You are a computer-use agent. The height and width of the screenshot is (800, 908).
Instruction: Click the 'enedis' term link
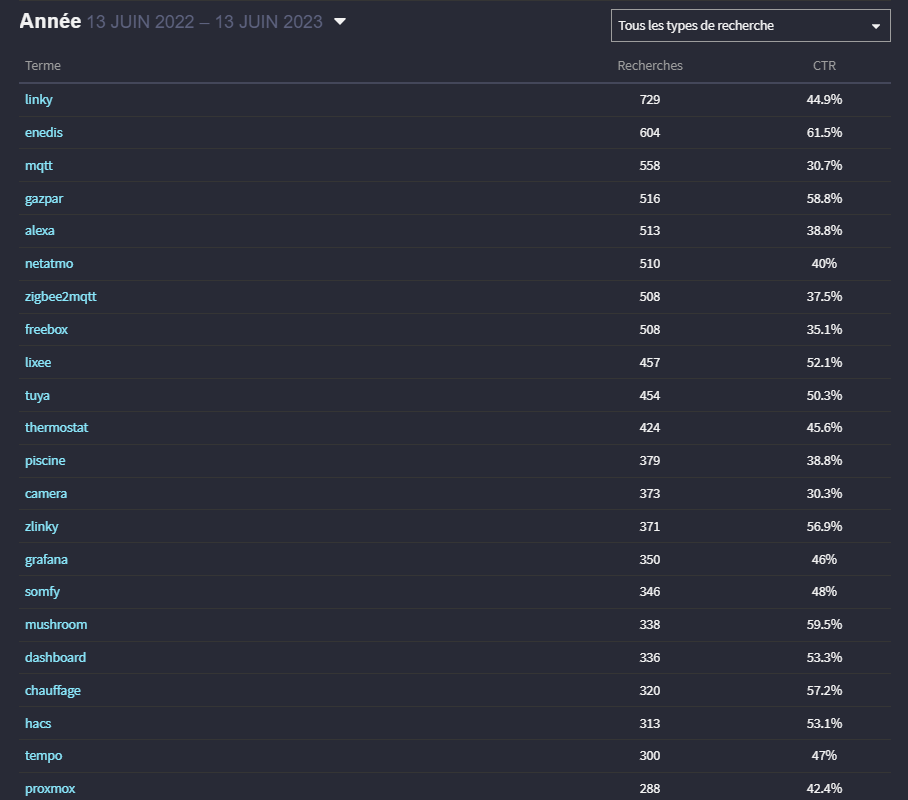tap(44, 133)
